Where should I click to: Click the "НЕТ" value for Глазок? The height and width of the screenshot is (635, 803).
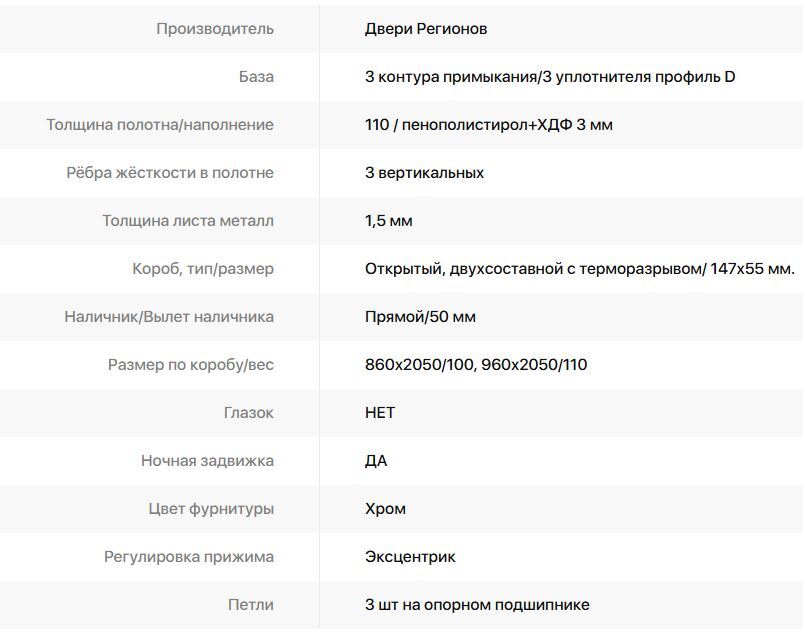(x=380, y=413)
